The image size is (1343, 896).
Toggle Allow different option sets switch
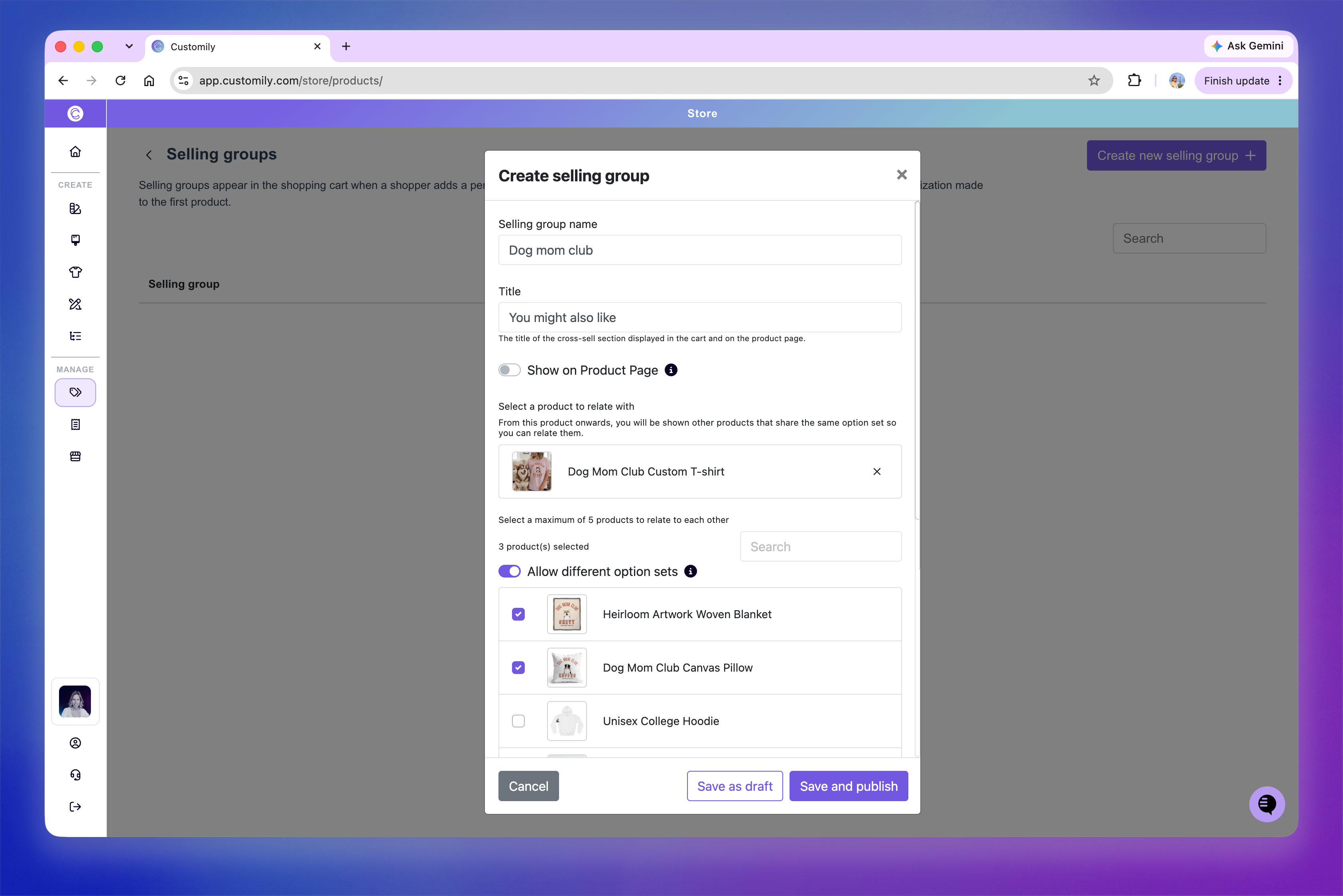coord(510,572)
